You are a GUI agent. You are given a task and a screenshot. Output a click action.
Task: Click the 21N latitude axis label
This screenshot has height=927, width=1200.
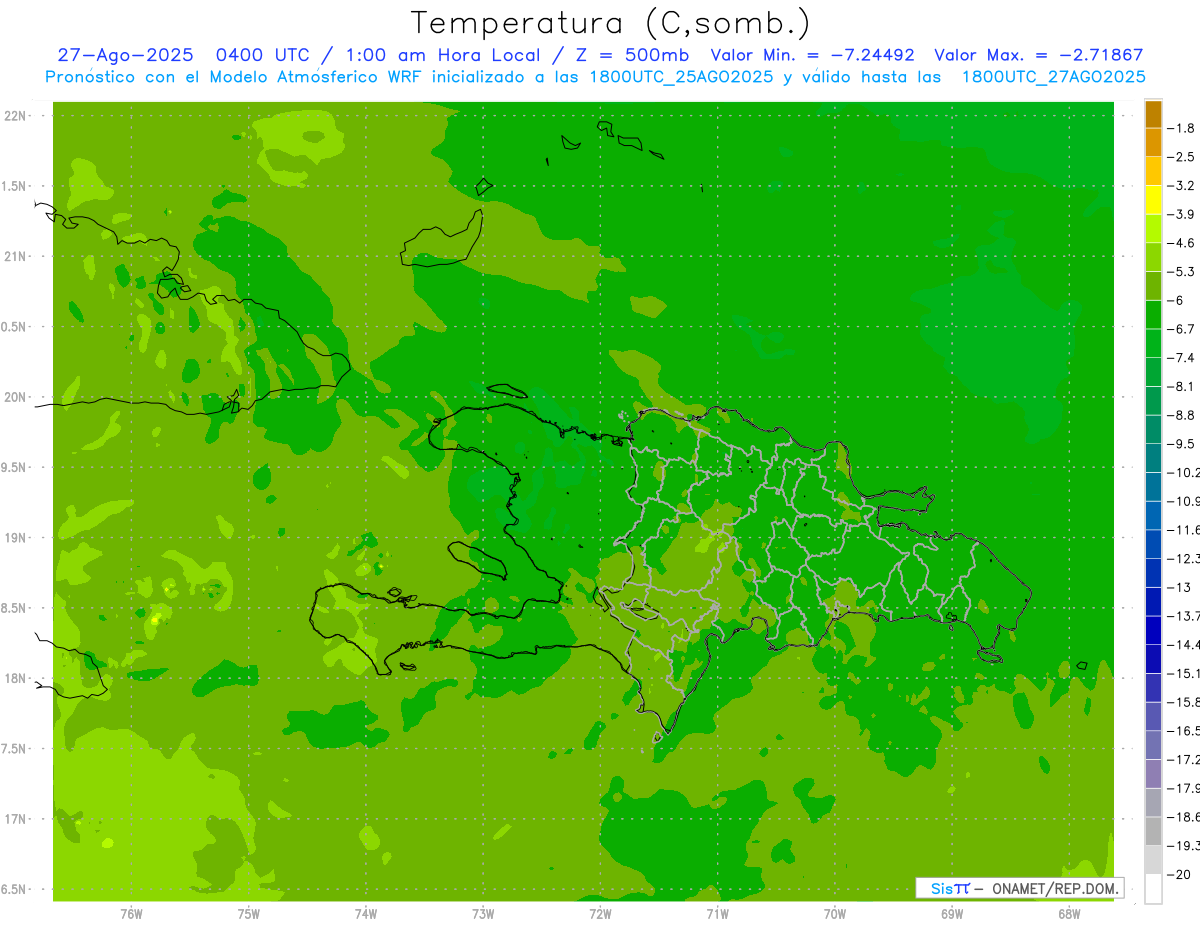point(14,257)
